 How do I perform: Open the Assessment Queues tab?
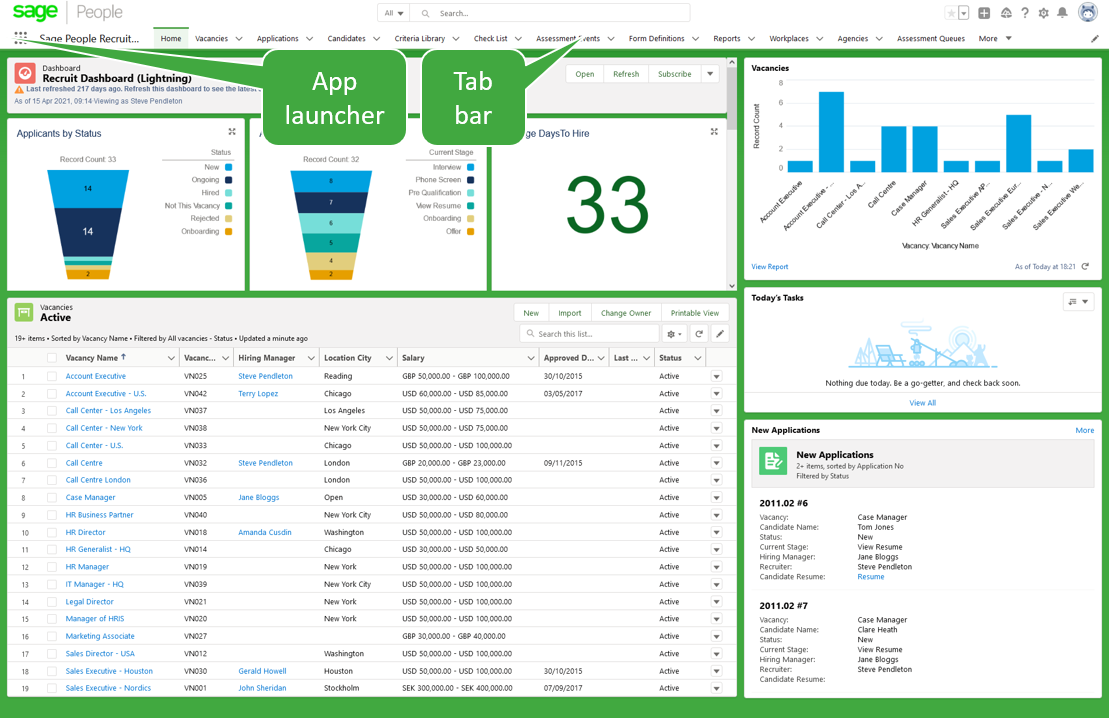[x=930, y=39]
